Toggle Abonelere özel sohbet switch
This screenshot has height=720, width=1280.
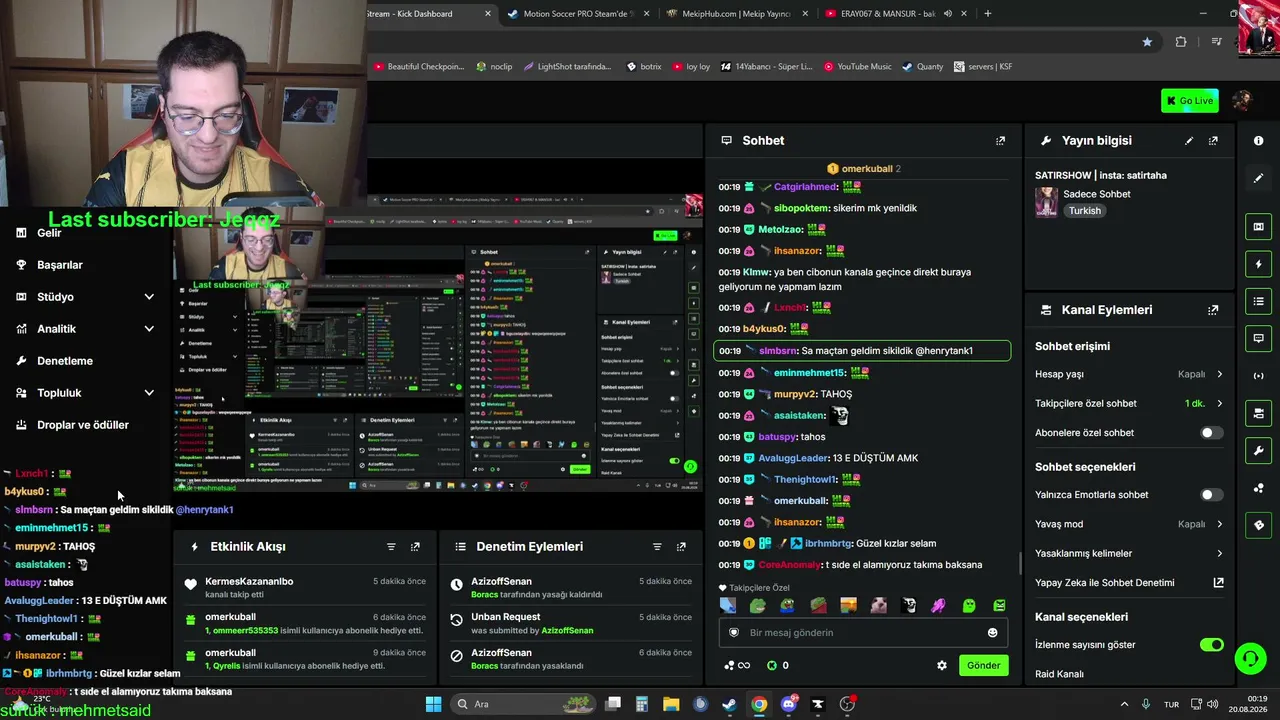pyautogui.click(x=1211, y=433)
